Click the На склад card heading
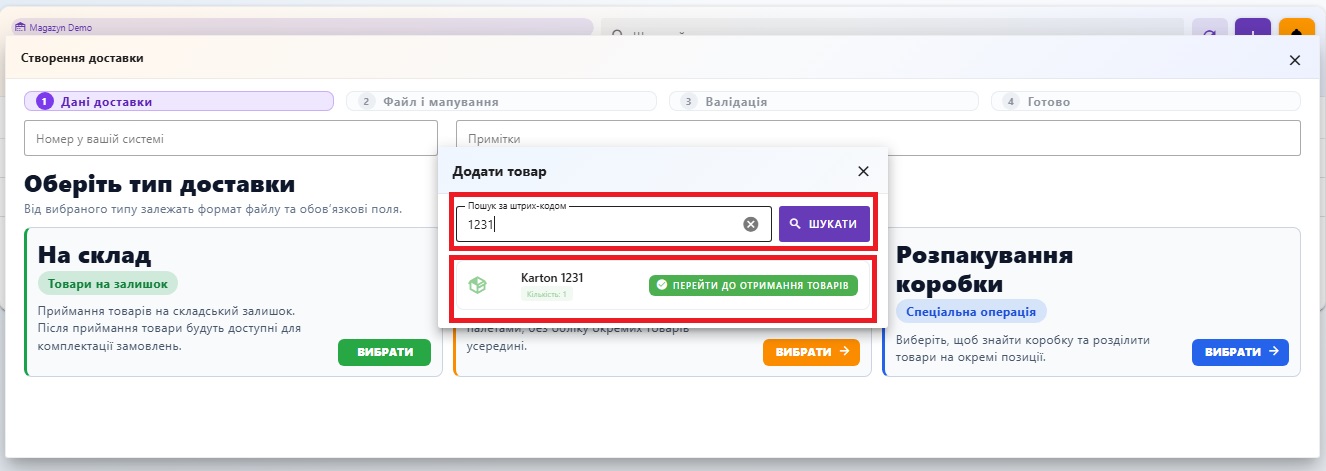The height and width of the screenshot is (471, 1326). coord(95,253)
